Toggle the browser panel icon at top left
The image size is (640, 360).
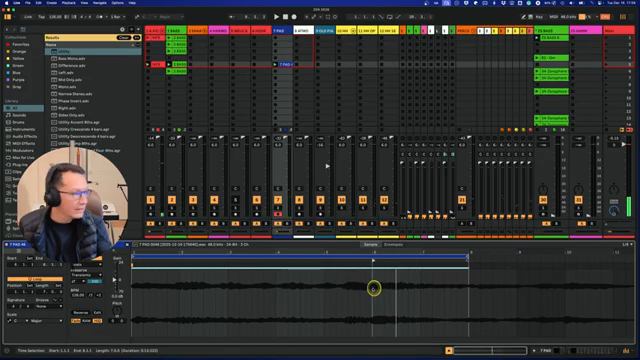(x=8, y=17)
